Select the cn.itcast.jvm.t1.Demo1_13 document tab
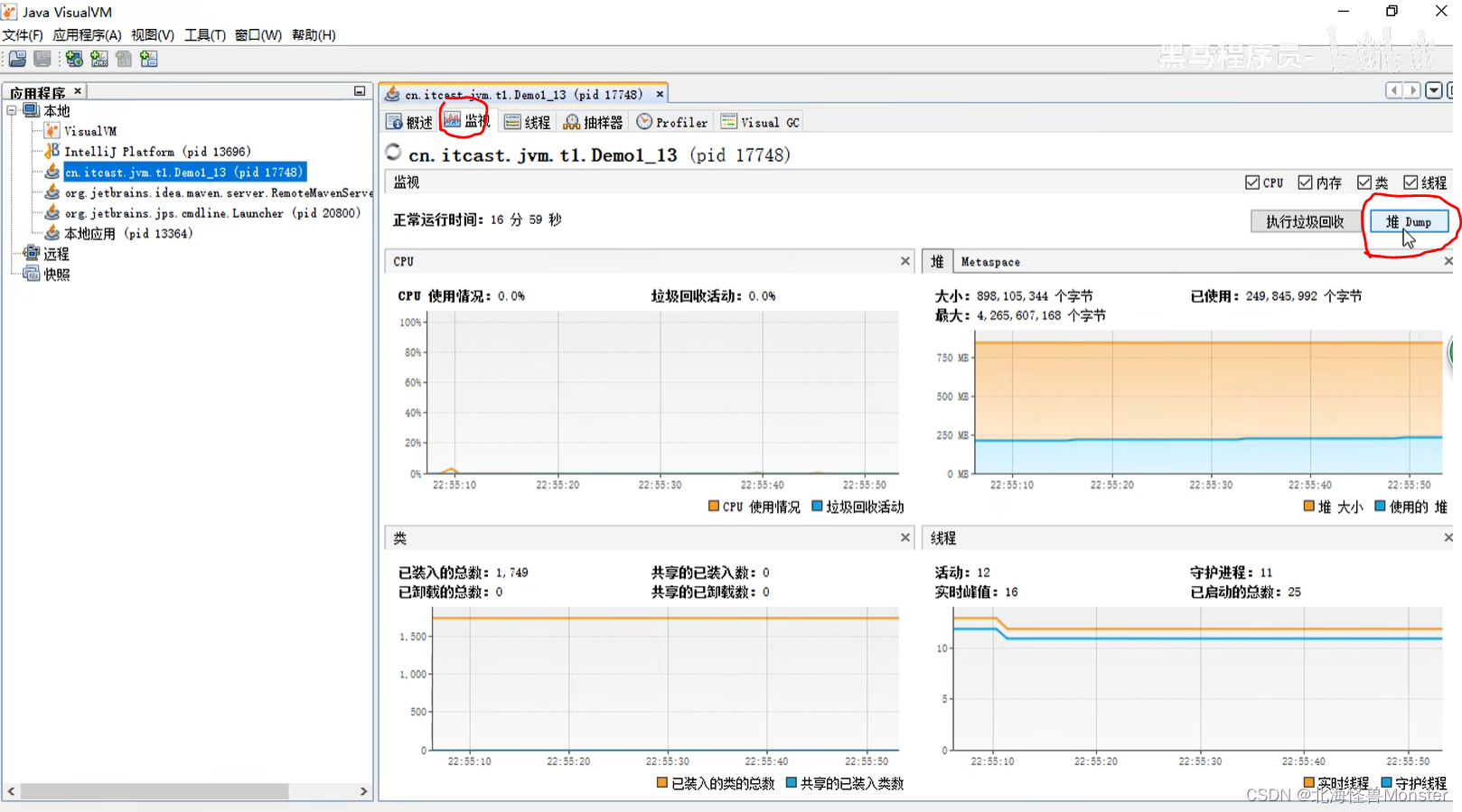The image size is (1462, 812). (x=524, y=94)
